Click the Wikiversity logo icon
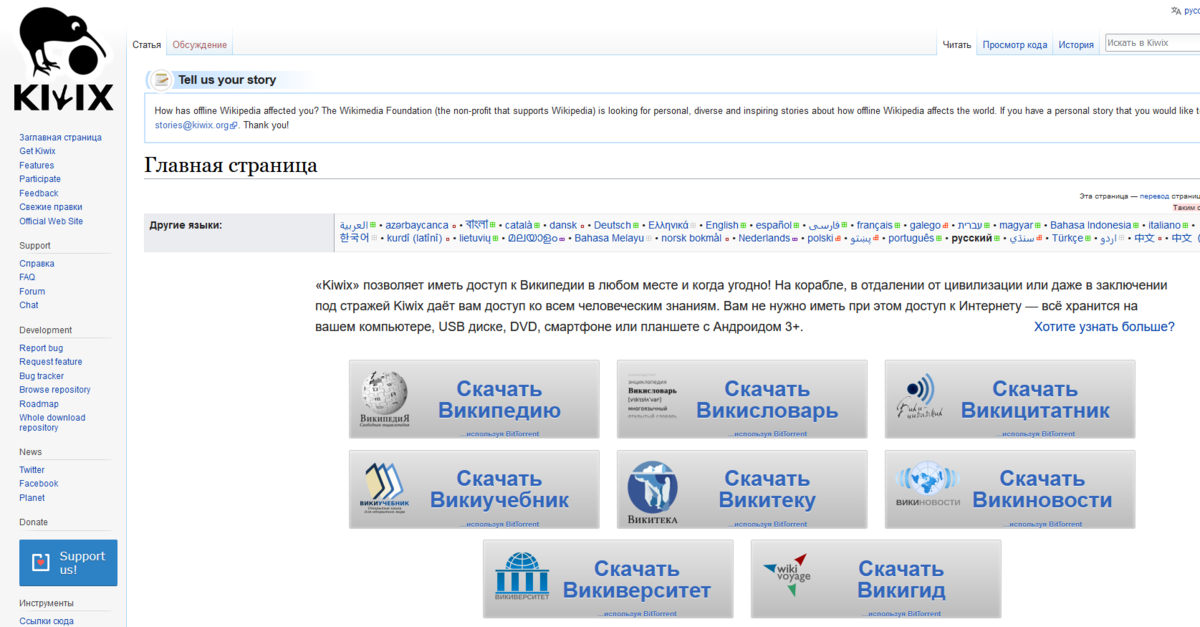This screenshot has height=627, width=1200. click(x=522, y=578)
